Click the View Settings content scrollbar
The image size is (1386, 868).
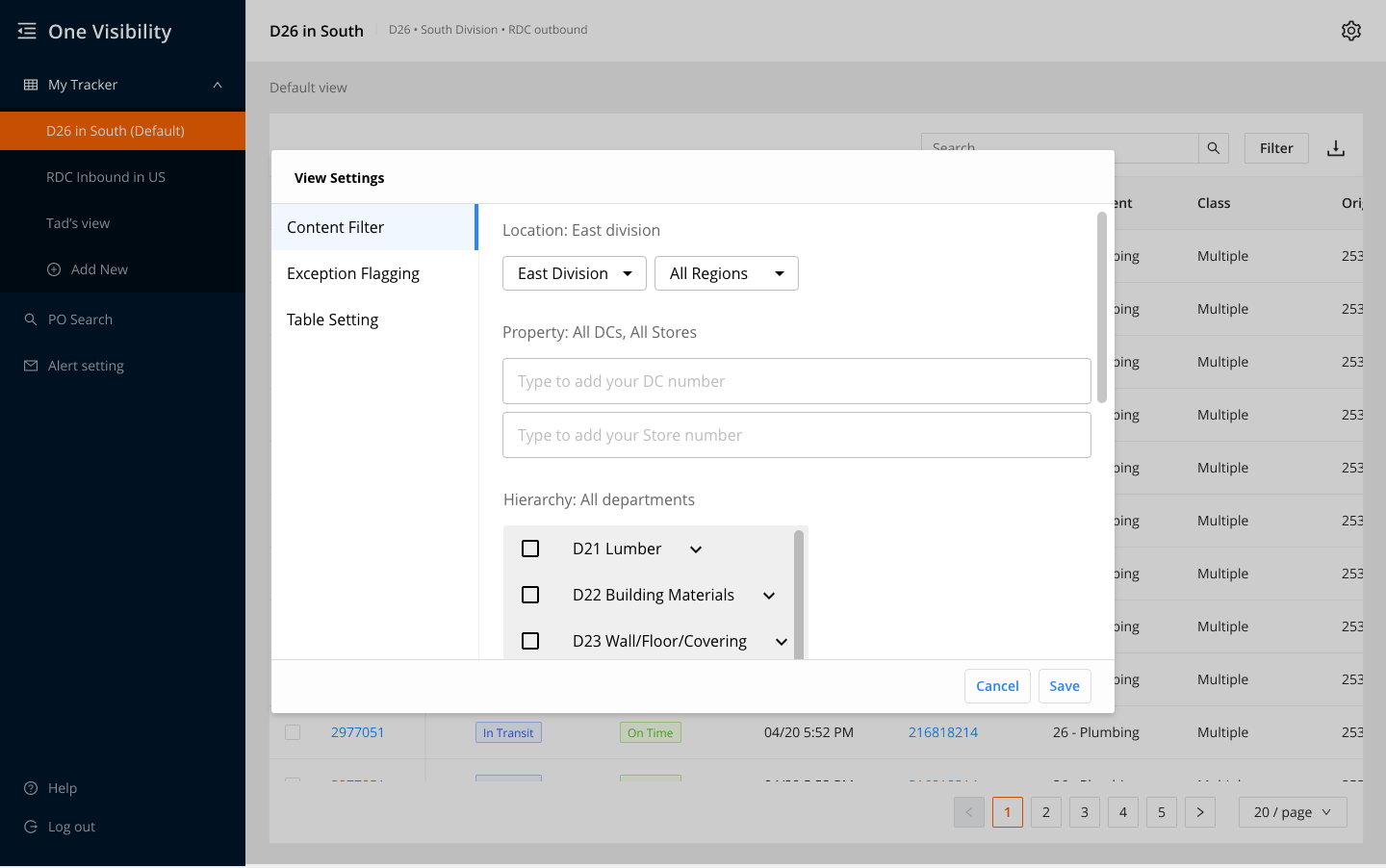(1102, 307)
